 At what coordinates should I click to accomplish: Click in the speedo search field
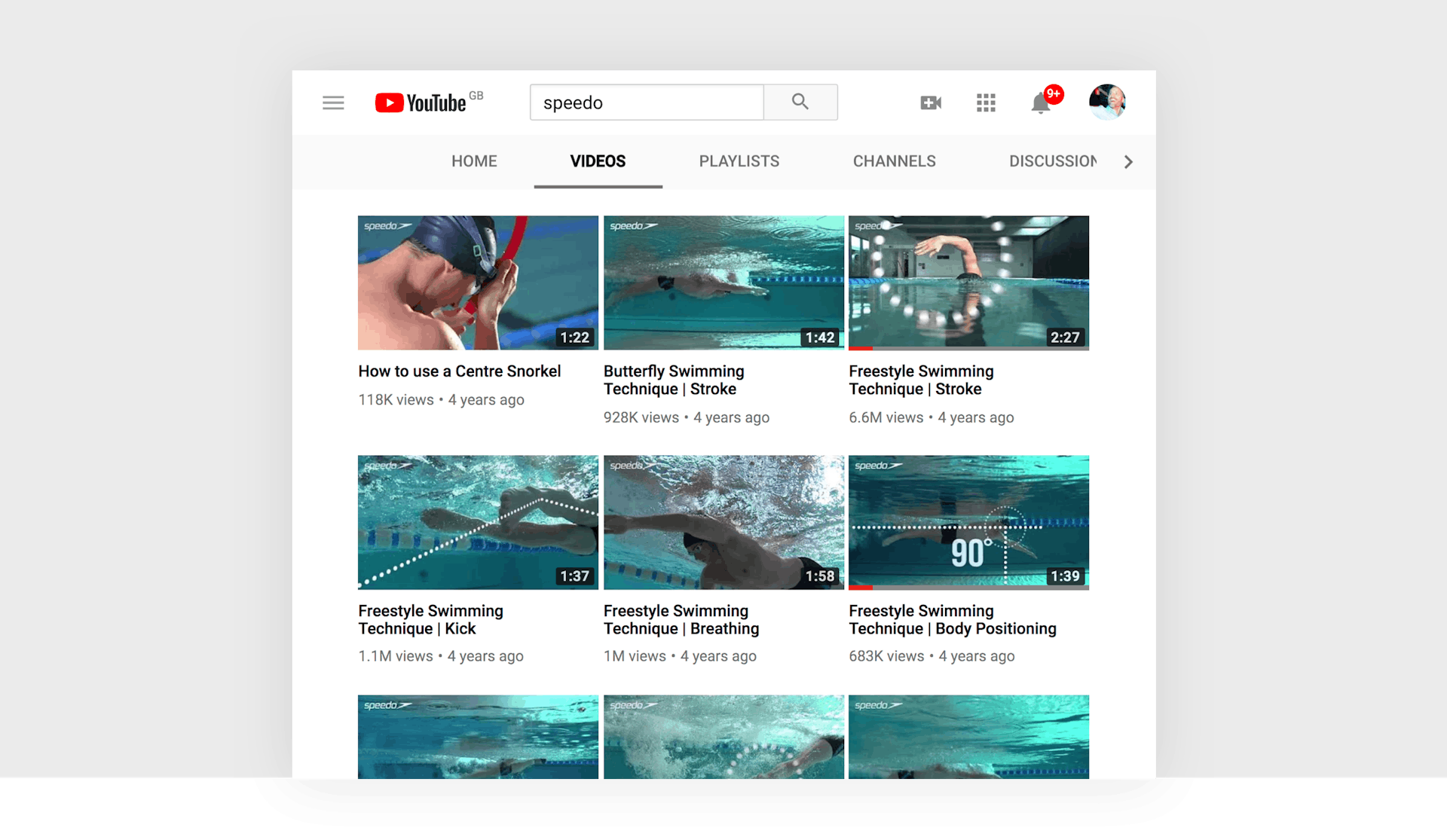646,102
